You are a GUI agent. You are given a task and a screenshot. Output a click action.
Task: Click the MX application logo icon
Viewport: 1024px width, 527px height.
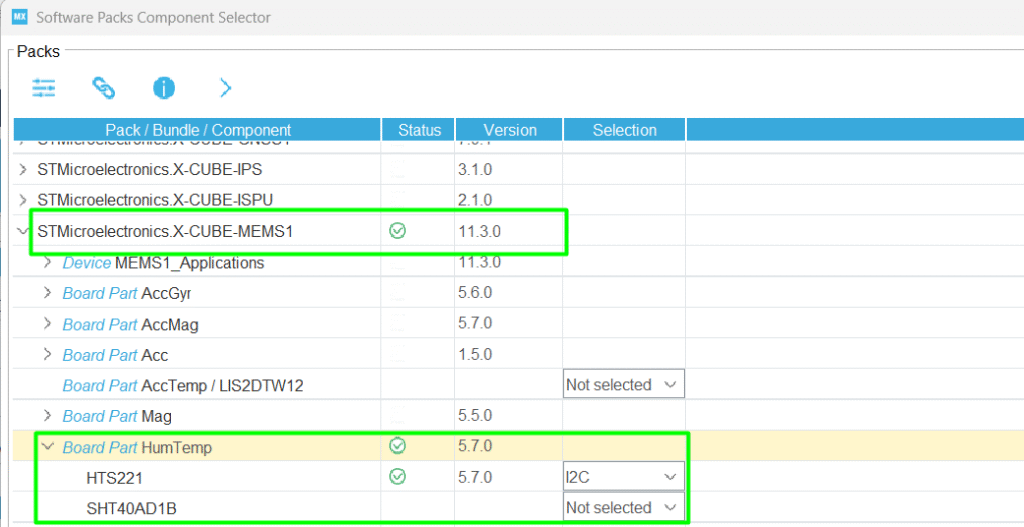[x=19, y=17]
